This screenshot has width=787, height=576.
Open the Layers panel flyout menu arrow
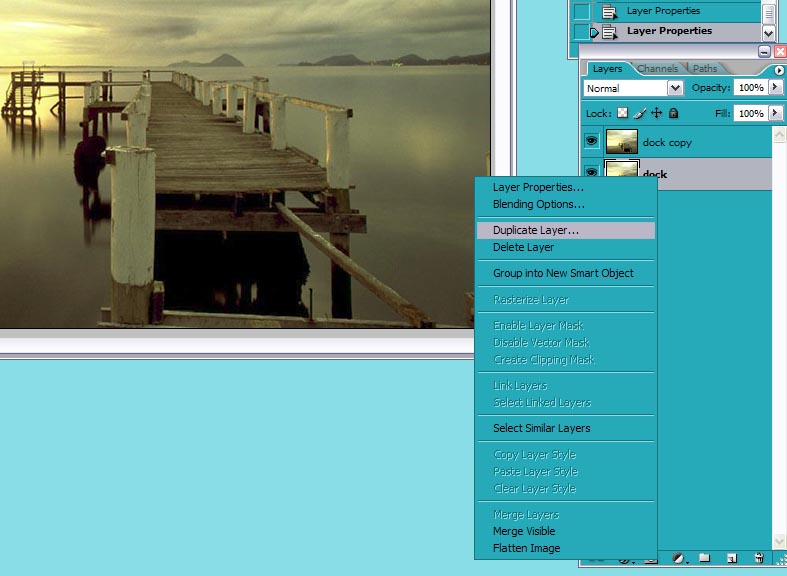tap(779, 70)
